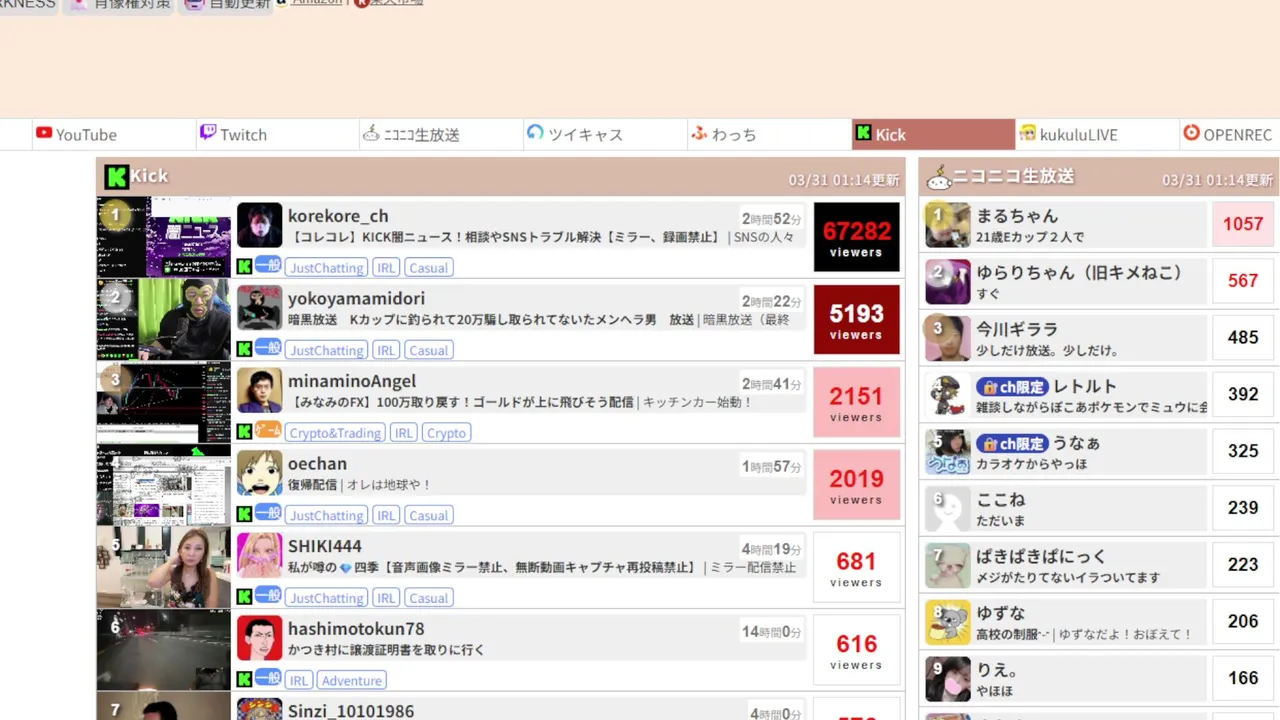Open ゆらりちゃん avatar in niconico list

(947, 282)
